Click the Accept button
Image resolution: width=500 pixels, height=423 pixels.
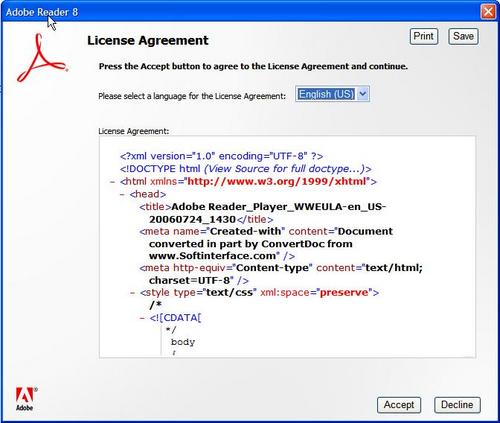(x=399, y=405)
